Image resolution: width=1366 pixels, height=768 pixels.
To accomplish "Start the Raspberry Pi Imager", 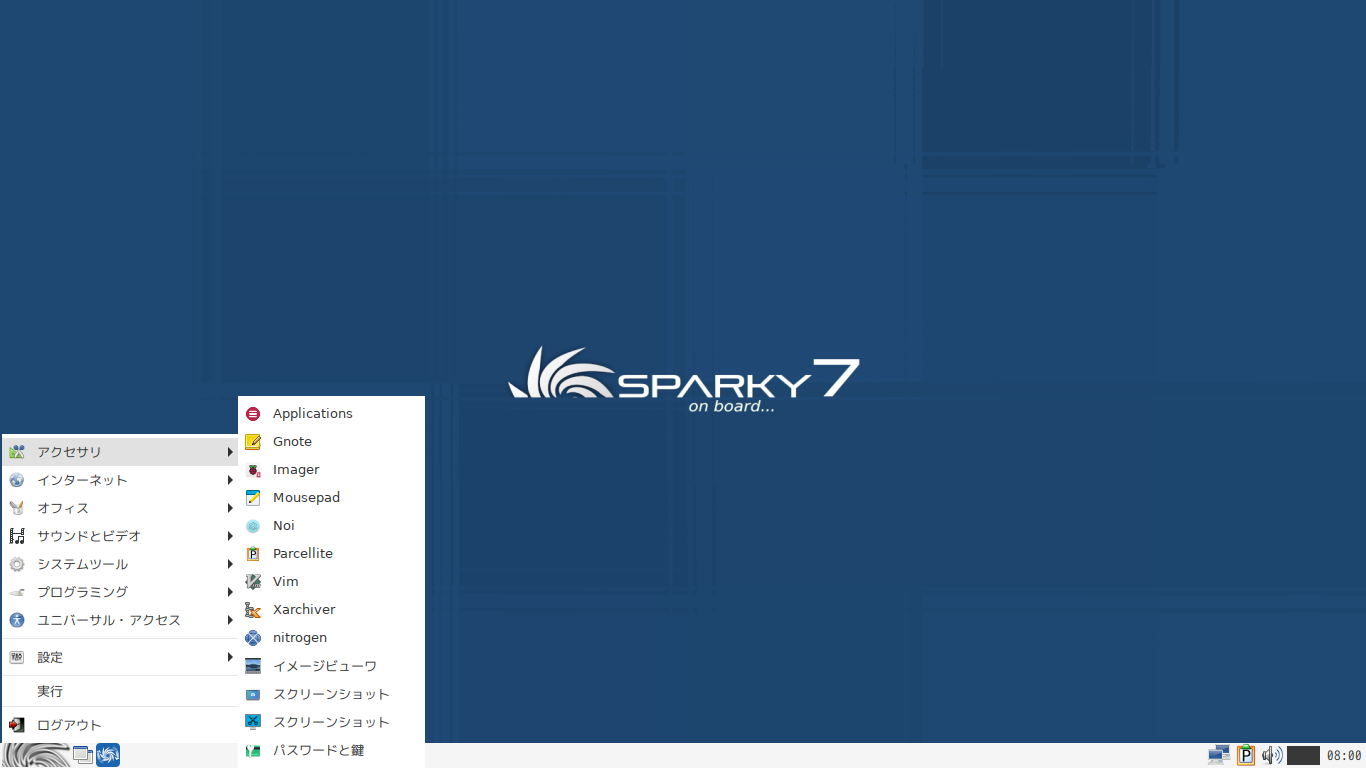I will pyautogui.click(x=331, y=469).
